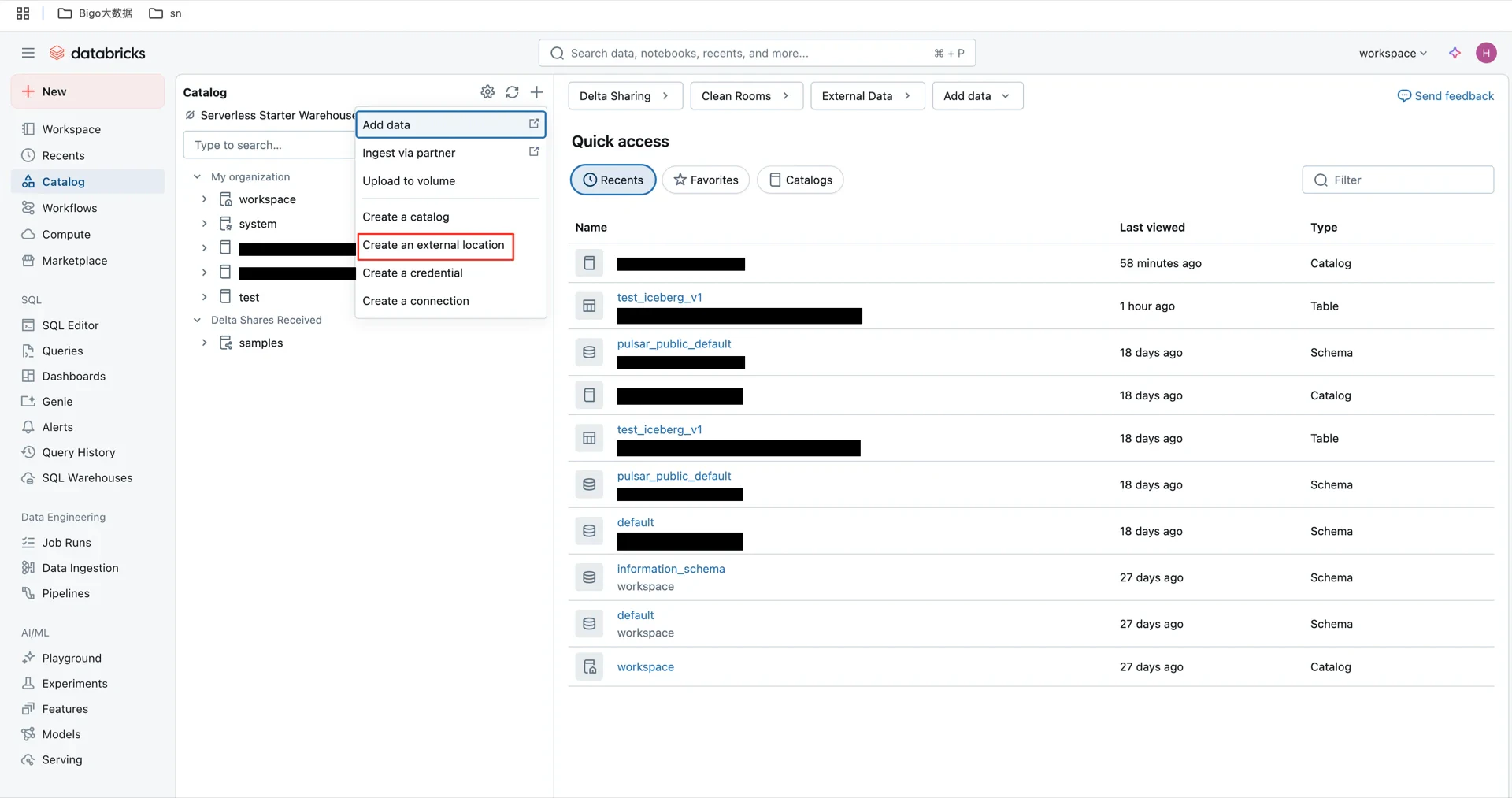1512x798 pixels.
Task: Open the user avatar H menu
Action: click(1486, 53)
